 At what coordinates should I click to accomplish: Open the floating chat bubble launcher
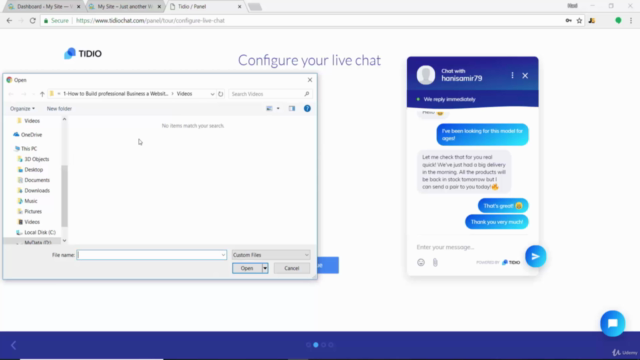pyautogui.click(x=612, y=324)
